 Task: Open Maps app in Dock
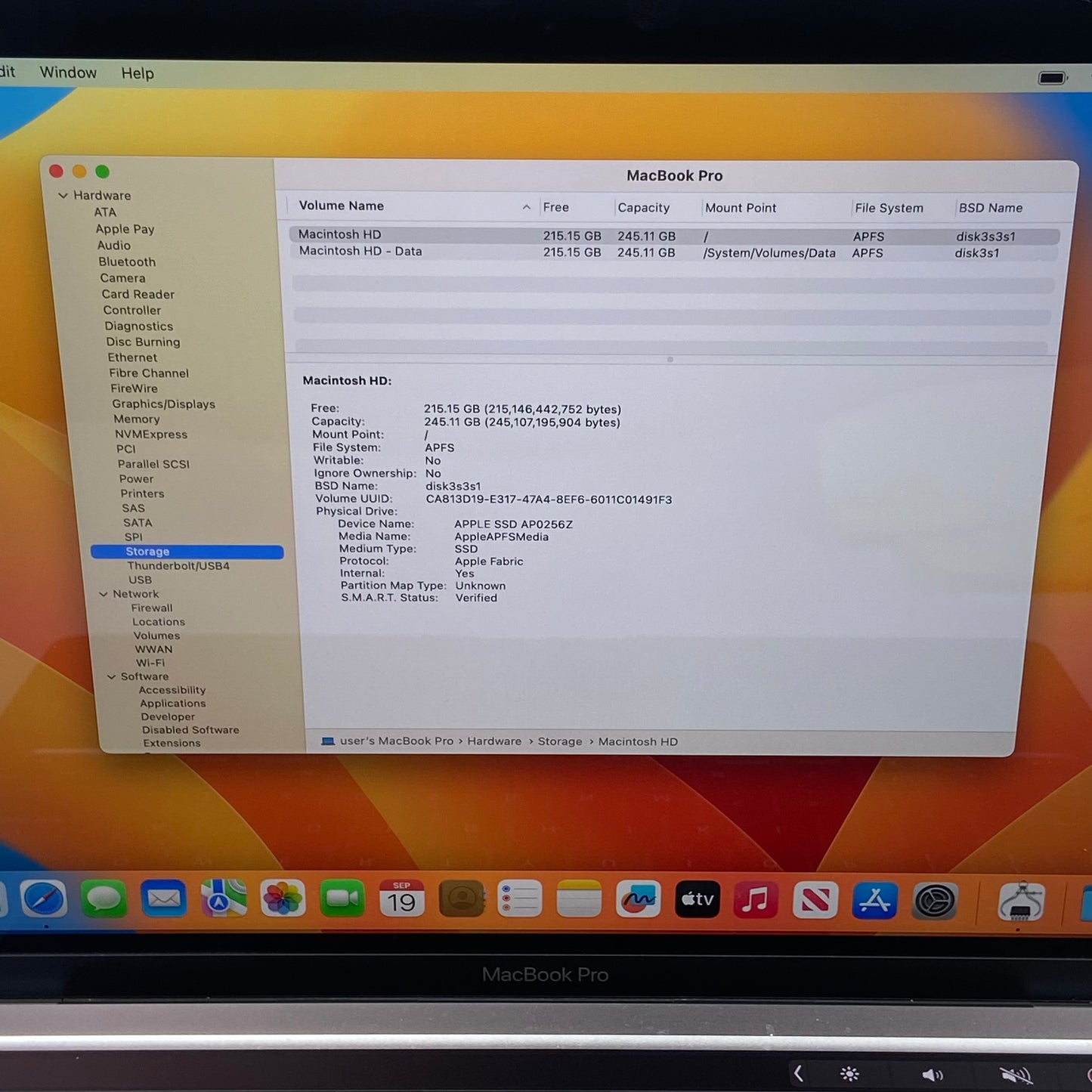(x=224, y=899)
